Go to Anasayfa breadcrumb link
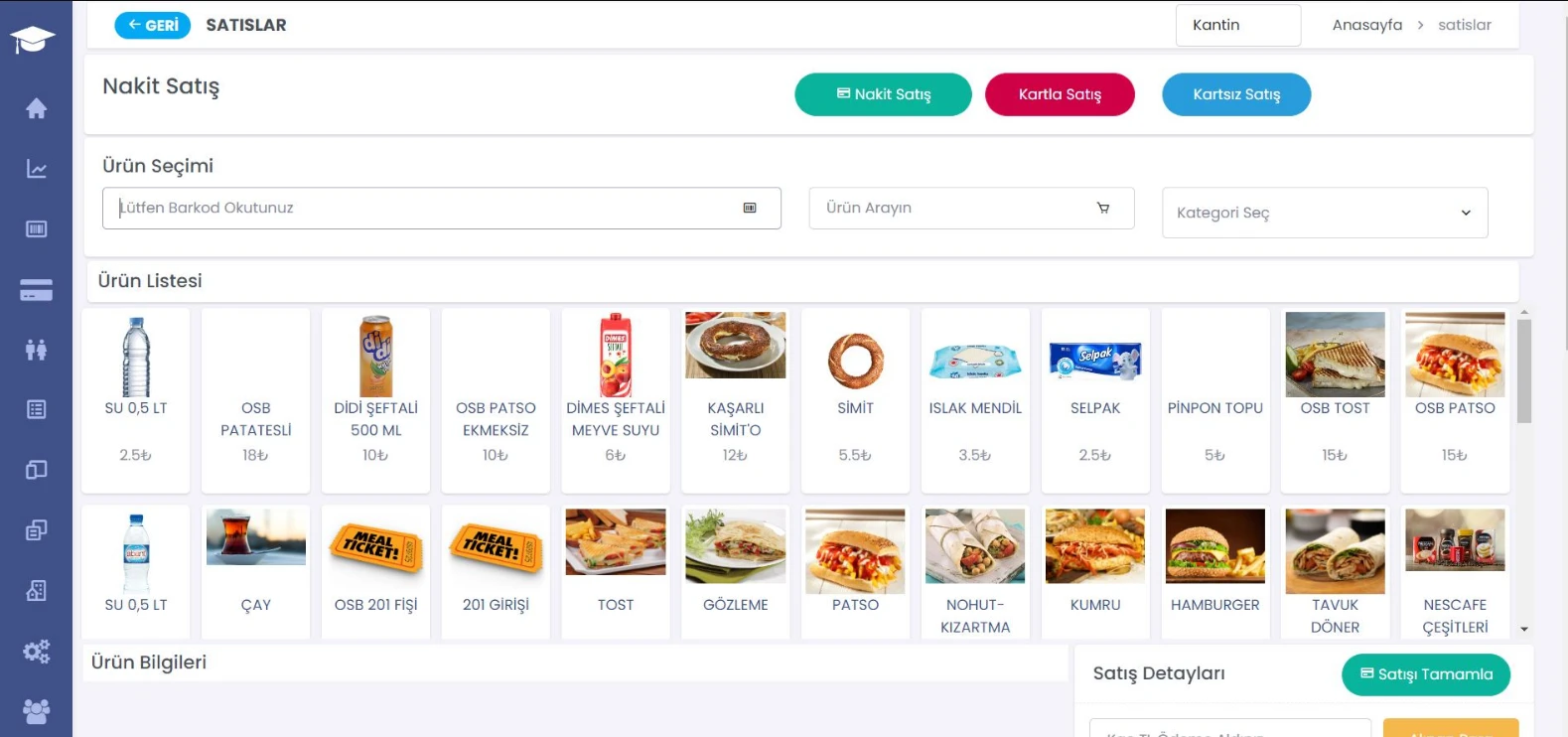The height and width of the screenshot is (737, 1568). [1366, 25]
